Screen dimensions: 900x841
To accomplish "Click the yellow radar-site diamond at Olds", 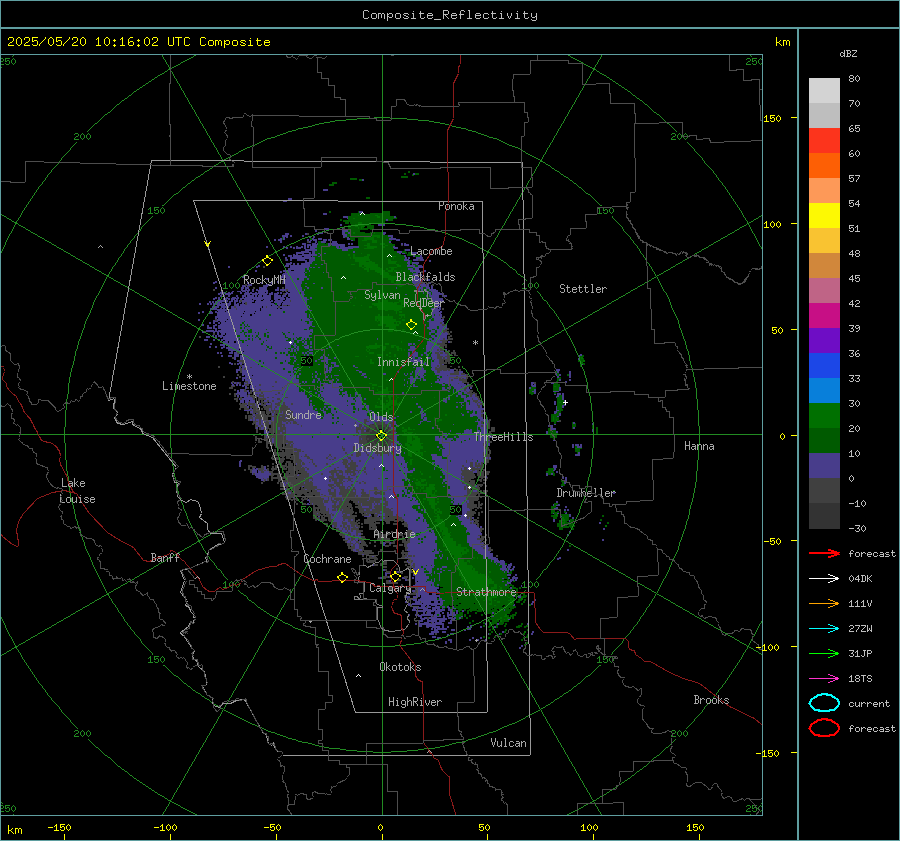I will click(x=381, y=435).
